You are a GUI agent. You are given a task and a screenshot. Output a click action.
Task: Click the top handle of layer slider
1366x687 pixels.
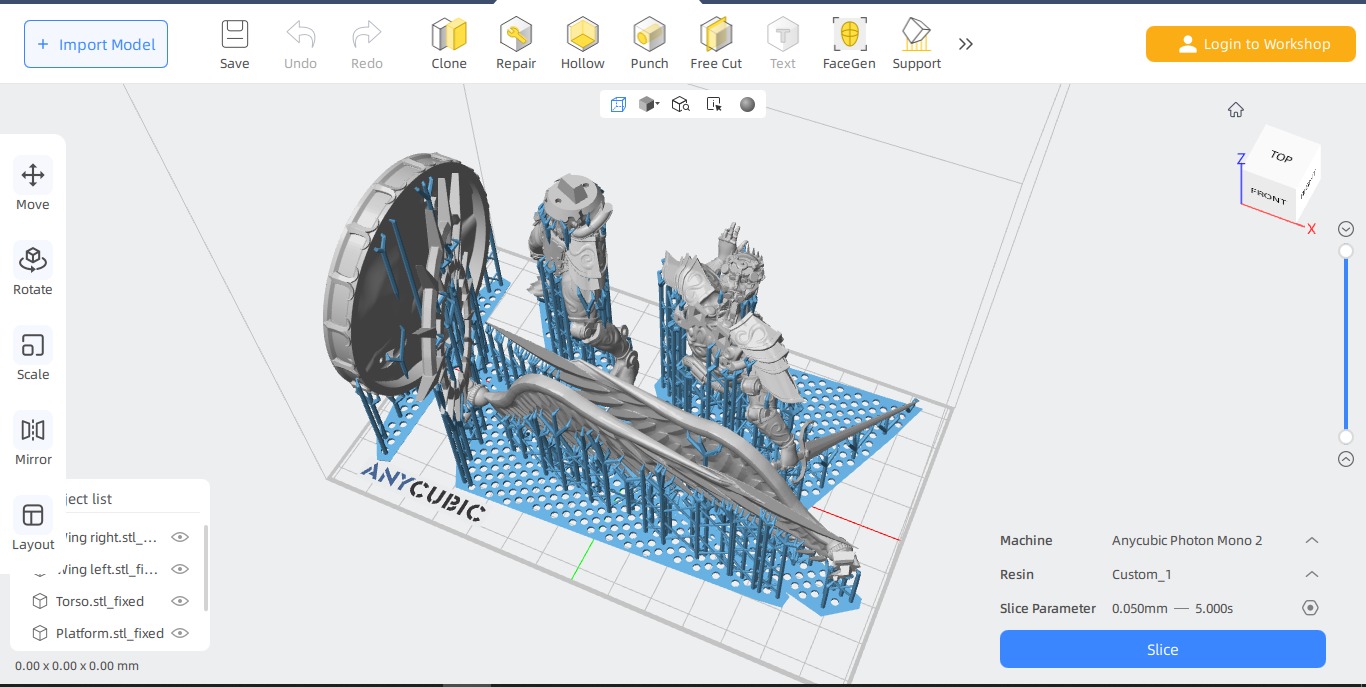click(x=1346, y=251)
